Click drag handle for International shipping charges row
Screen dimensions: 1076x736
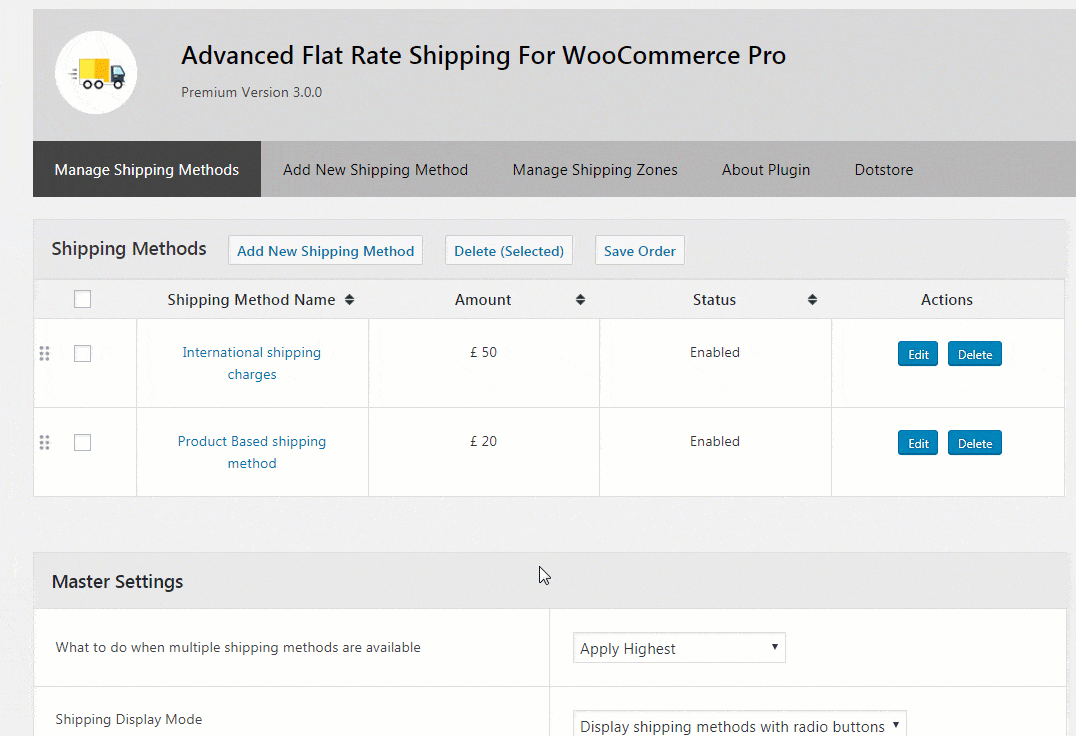click(x=44, y=353)
